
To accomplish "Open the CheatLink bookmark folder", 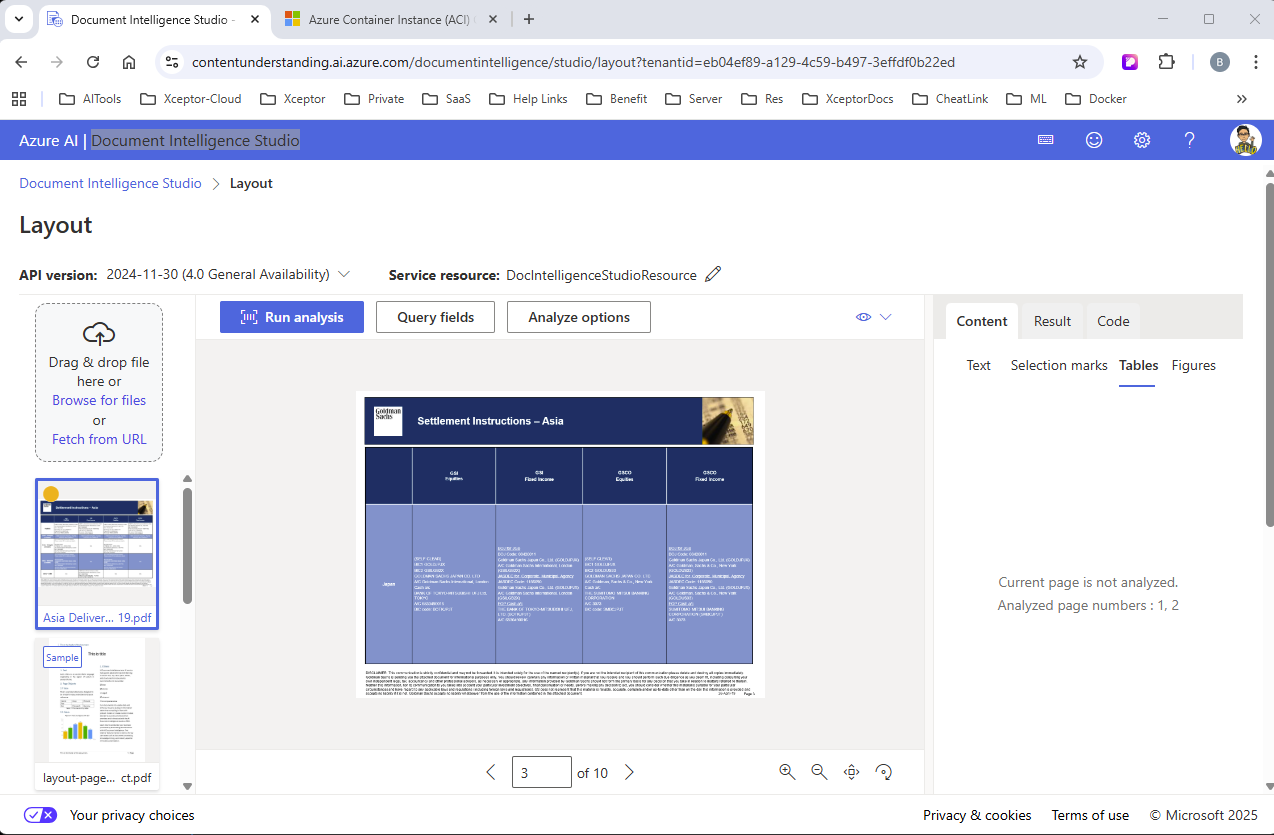I will click(949, 99).
